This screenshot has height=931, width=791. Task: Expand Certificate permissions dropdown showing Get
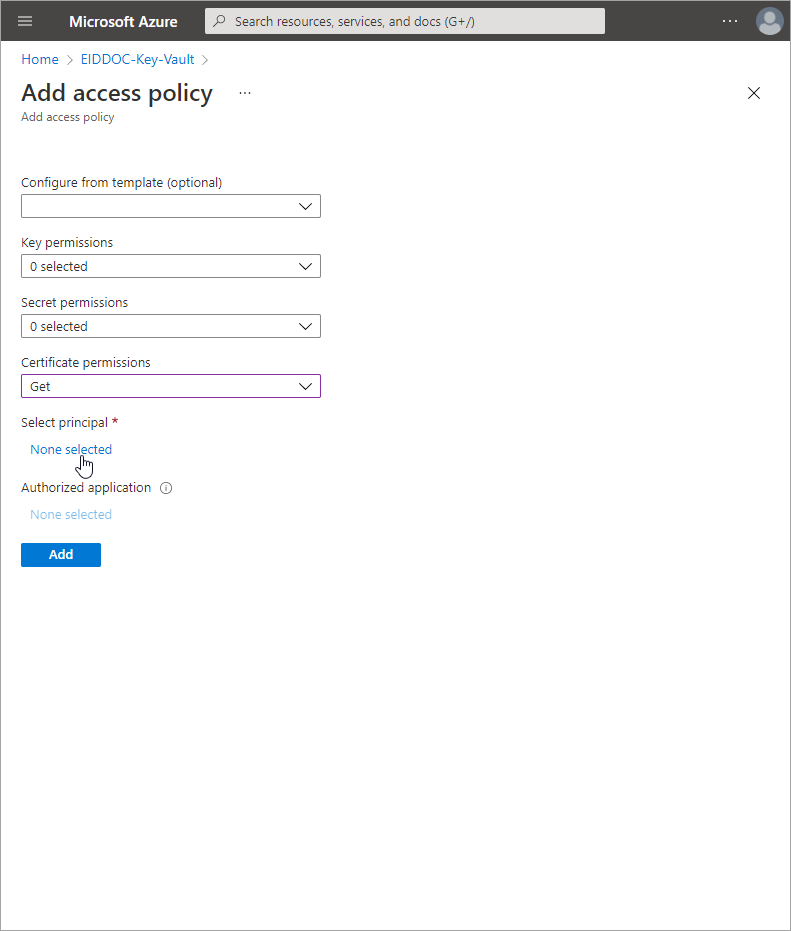(171, 386)
